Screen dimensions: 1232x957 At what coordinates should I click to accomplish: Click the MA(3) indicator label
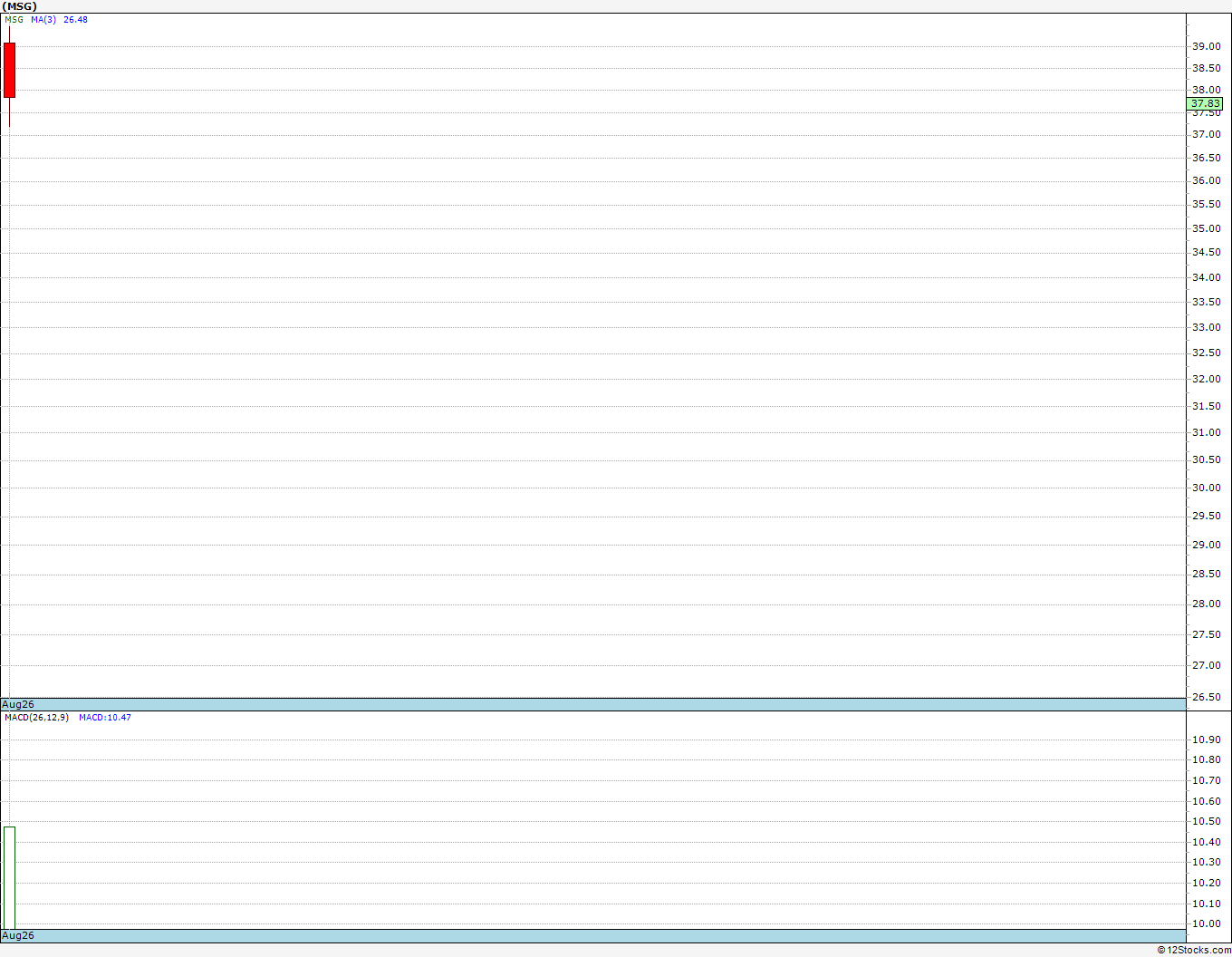coord(43,20)
